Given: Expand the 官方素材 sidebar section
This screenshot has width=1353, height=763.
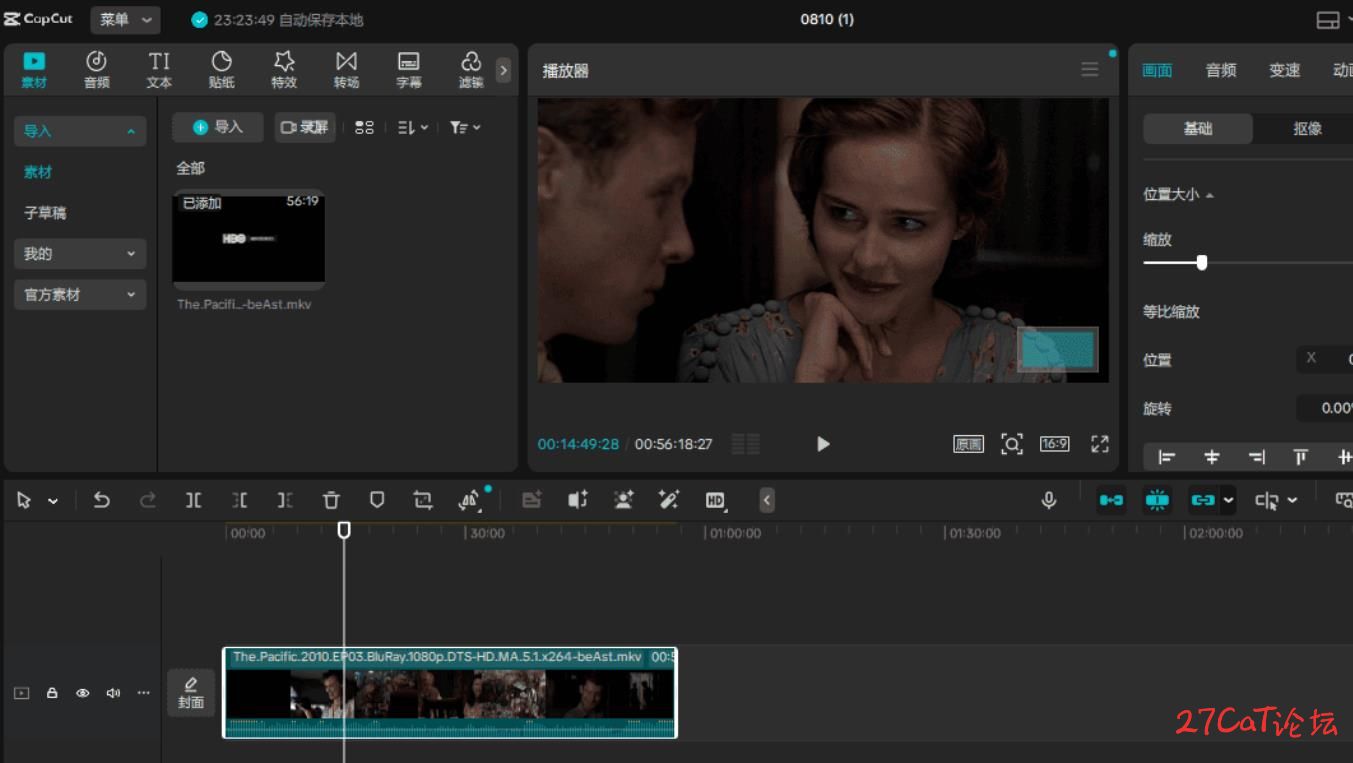Looking at the screenshot, I should [80, 295].
